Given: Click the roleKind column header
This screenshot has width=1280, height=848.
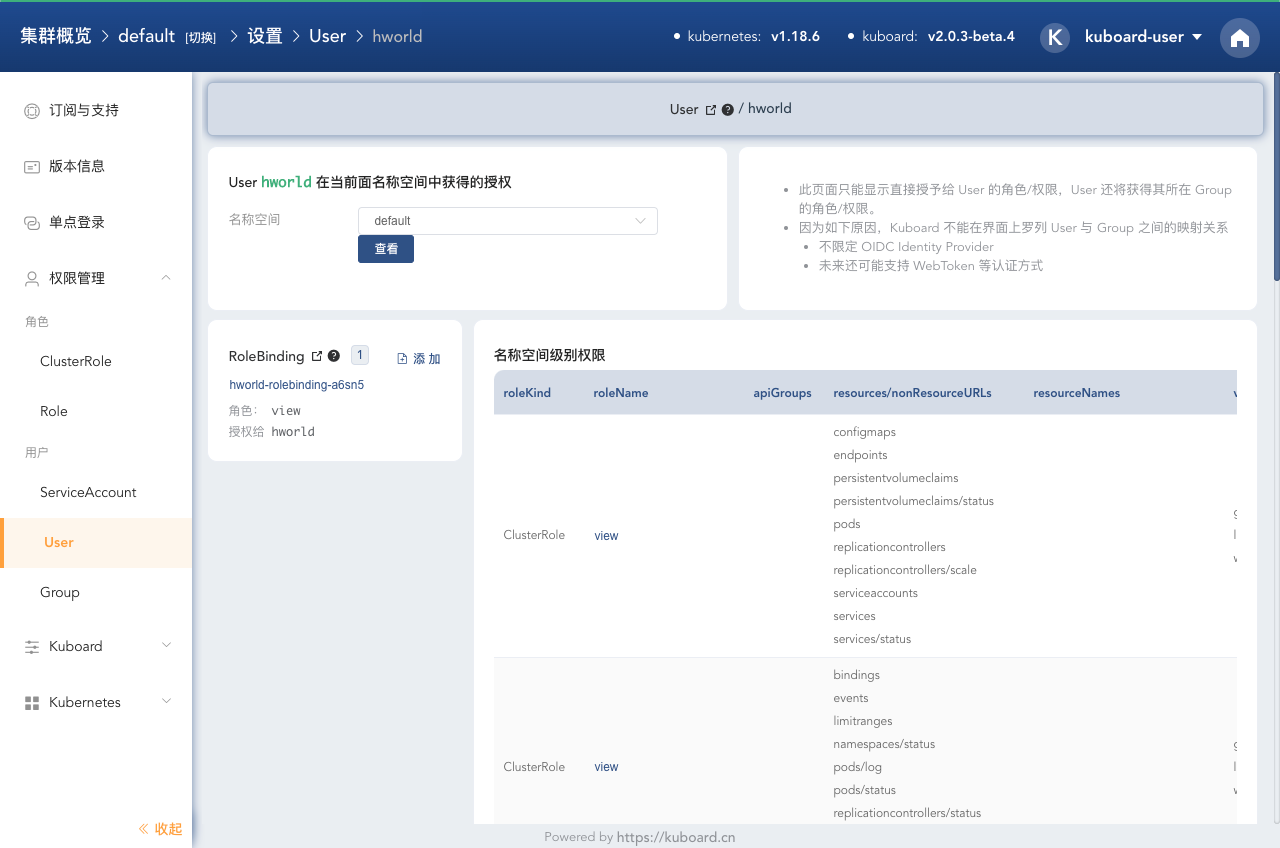Looking at the screenshot, I should [527, 393].
